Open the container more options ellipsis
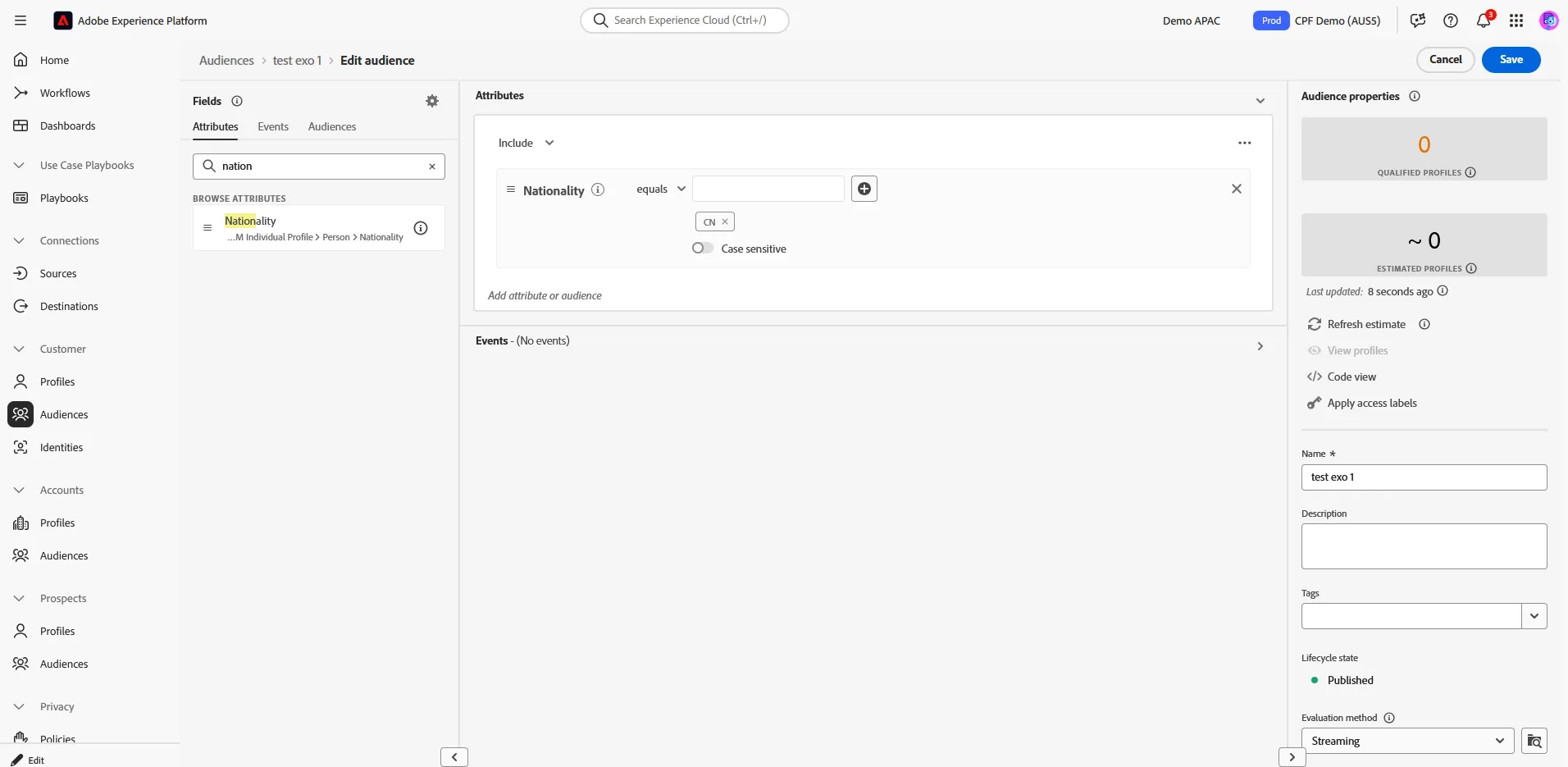The width and height of the screenshot is (1568, 767). pyautogui.click(x=1245, y=143)
